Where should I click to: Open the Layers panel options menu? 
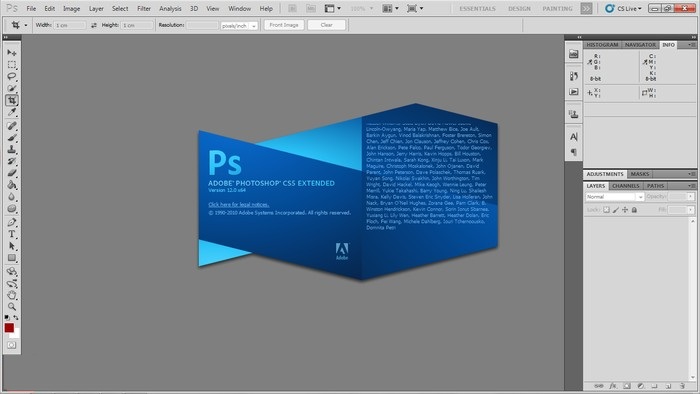point(691,186)
